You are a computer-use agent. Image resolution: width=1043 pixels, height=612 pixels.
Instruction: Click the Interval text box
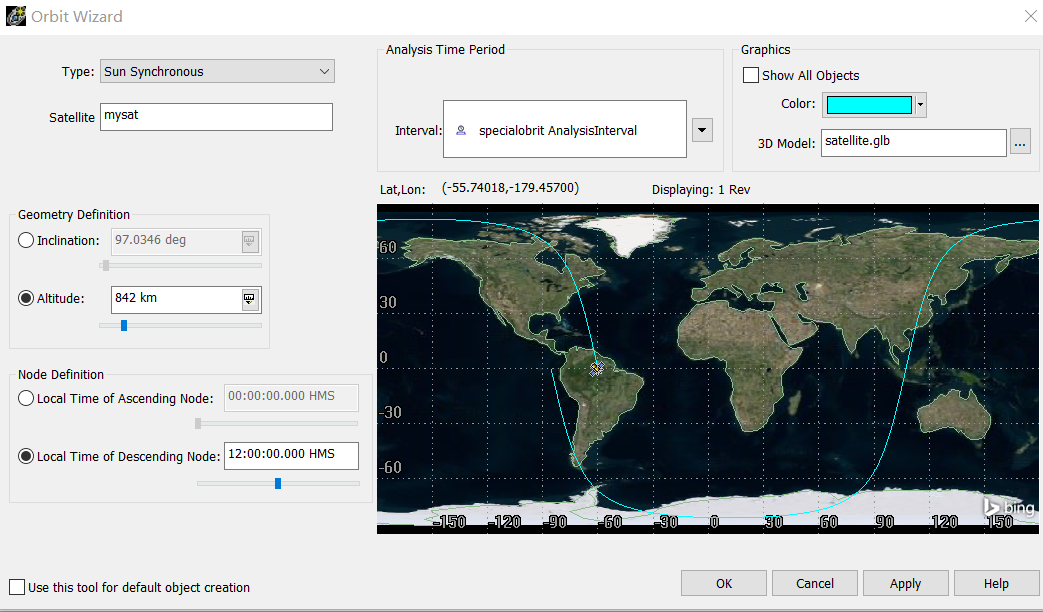click(x=565, y=129)
